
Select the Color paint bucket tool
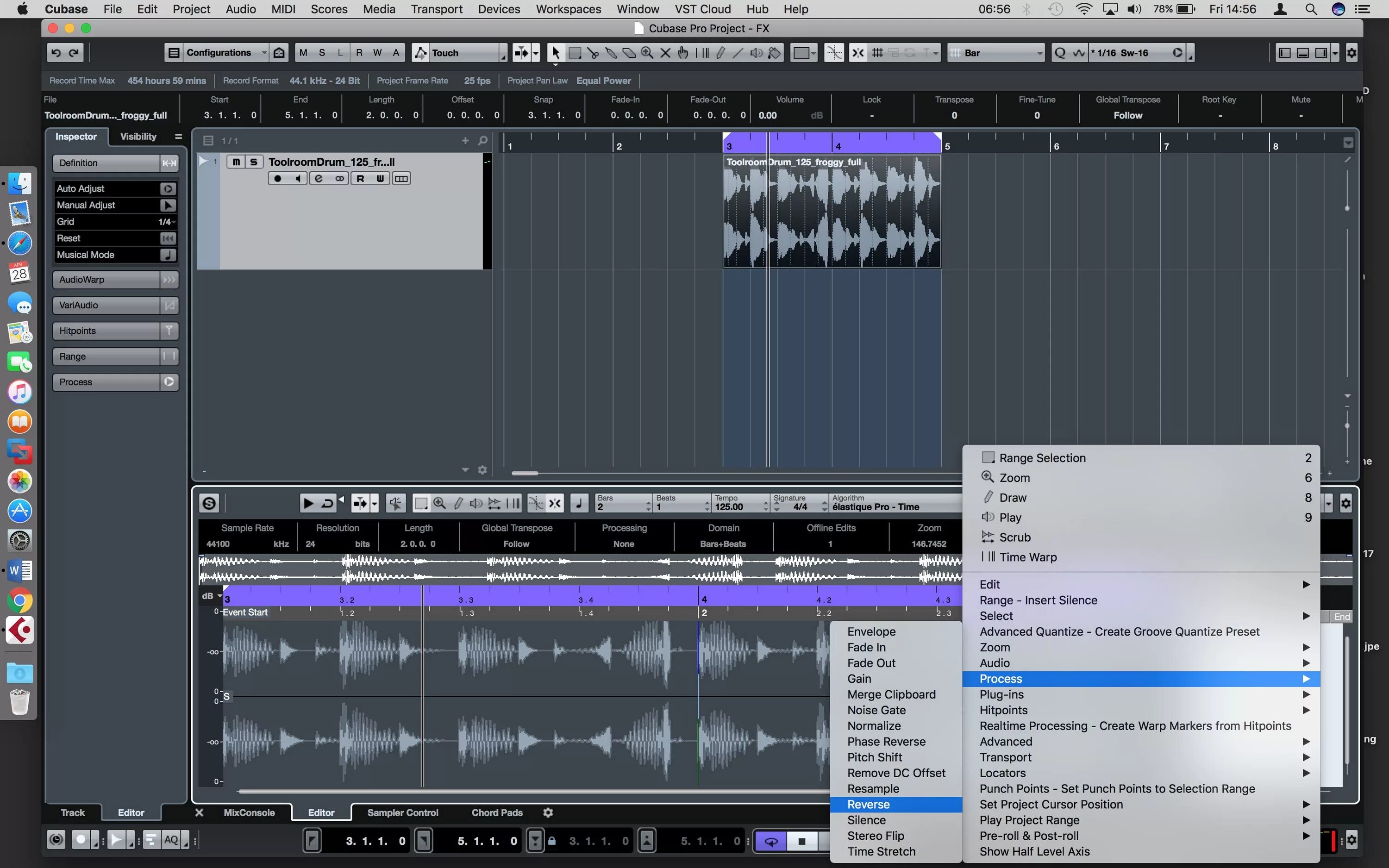tap(775, 53)
